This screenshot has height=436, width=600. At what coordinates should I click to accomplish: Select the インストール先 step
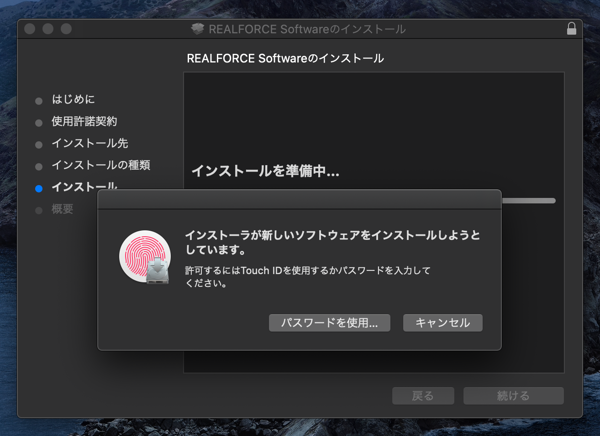click(90, 143)
